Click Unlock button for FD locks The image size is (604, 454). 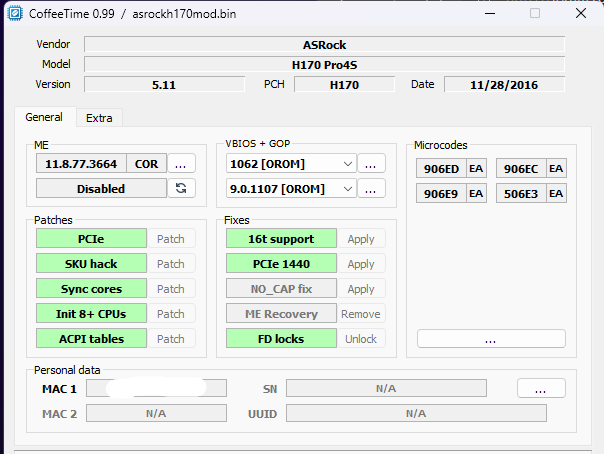(x=361, y=339)
